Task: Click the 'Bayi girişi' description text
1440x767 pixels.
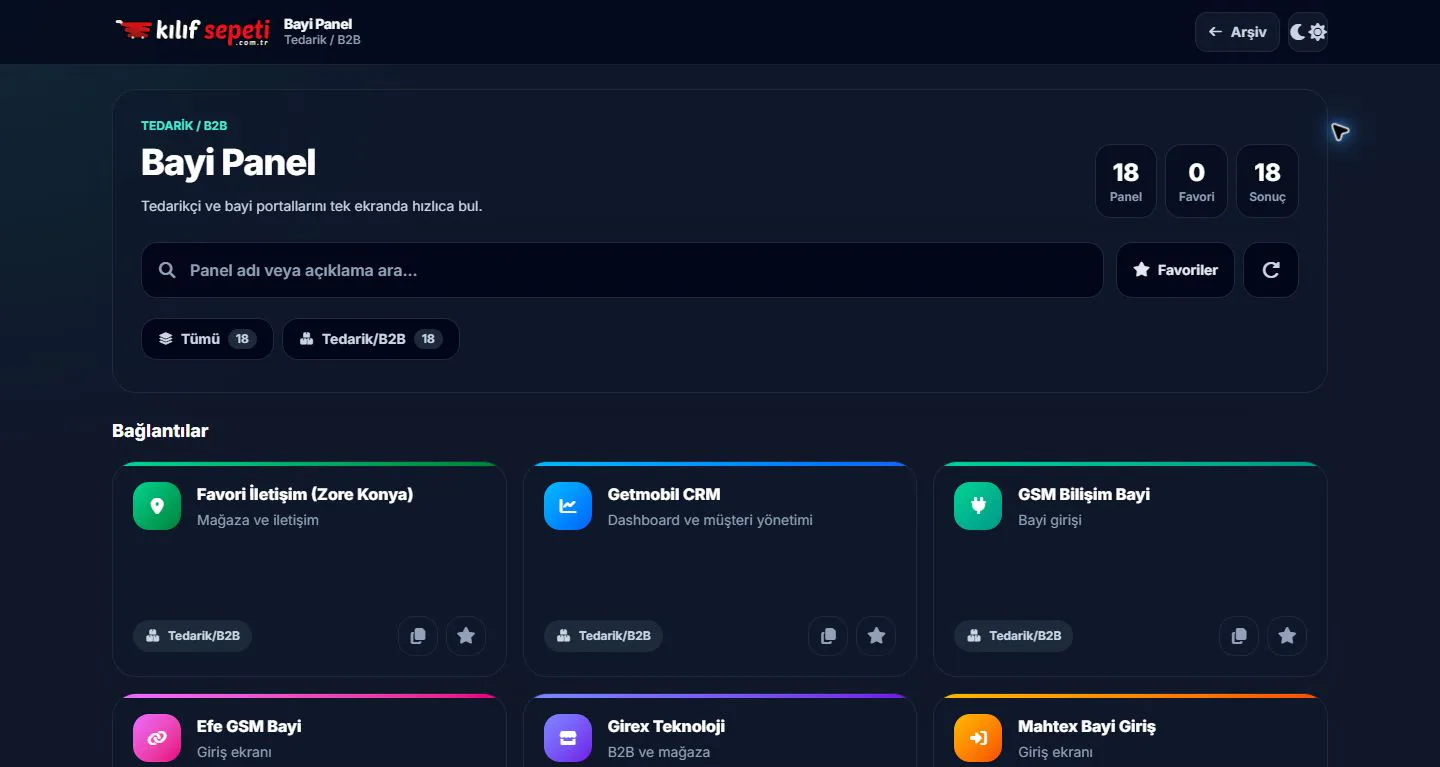Action: pos(1050,520)
